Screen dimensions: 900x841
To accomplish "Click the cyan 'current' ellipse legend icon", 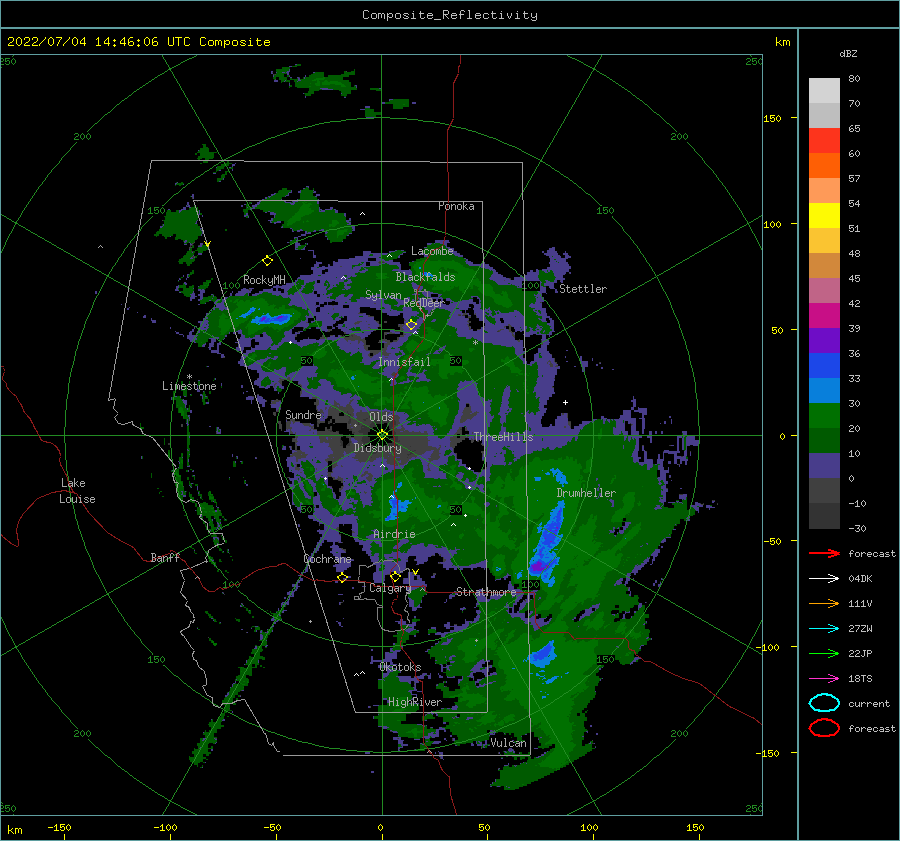I will click(x=824, y=703).
